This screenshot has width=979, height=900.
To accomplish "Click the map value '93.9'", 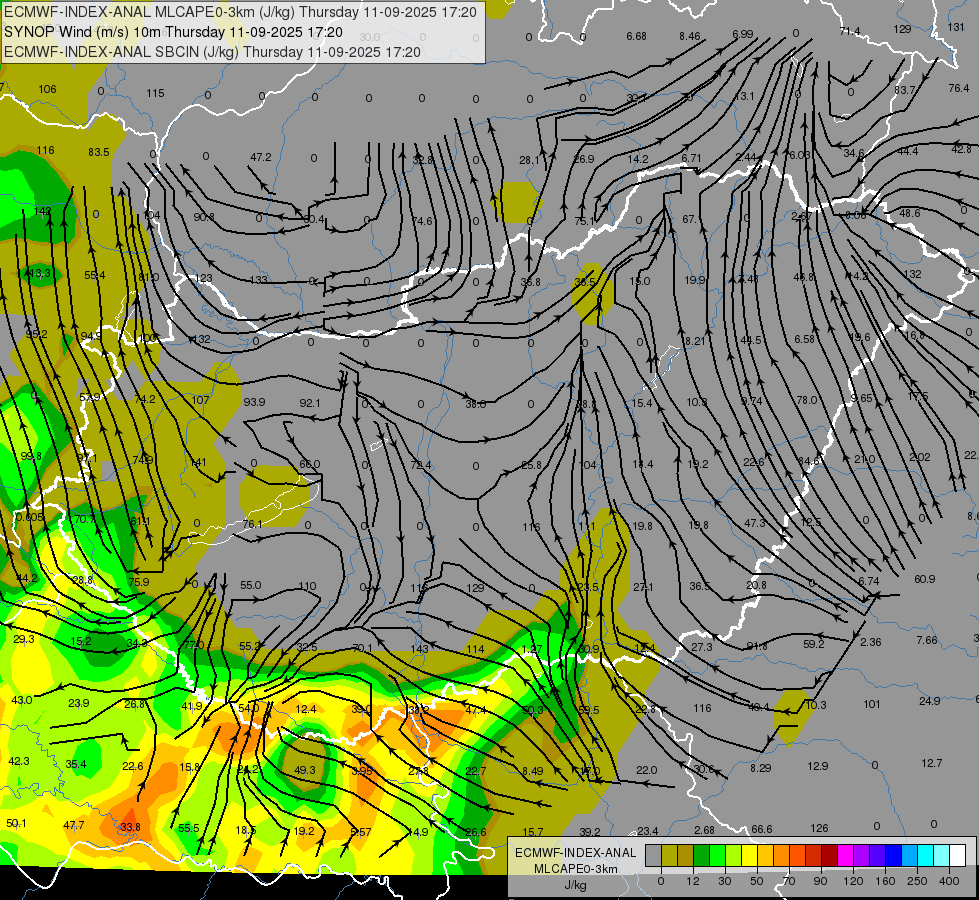I will point(254,402).
